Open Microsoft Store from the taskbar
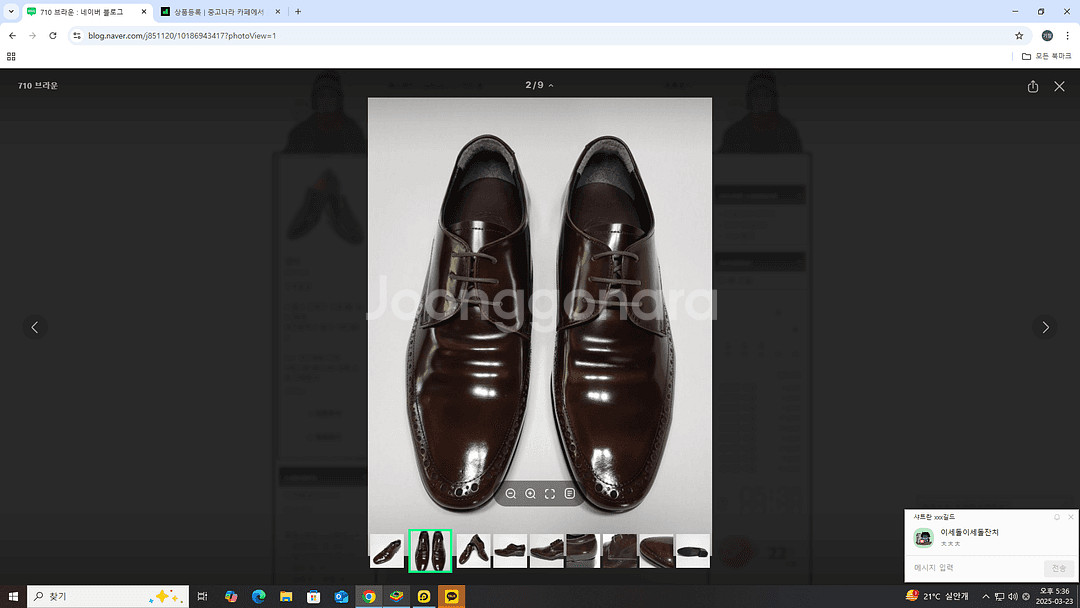The height and width of the screenshot is (608, 1080). (313, 596)
